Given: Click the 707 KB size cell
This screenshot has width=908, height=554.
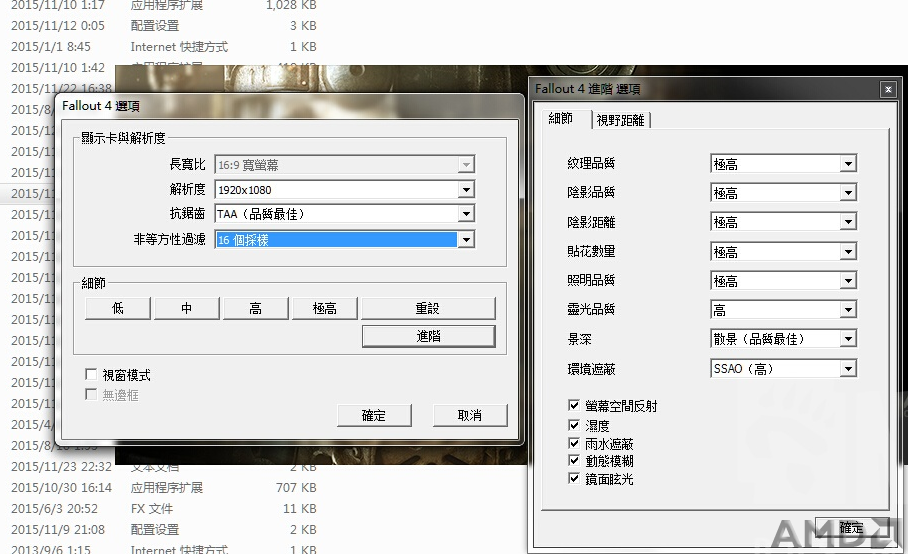Looking at the screenshot, I should 296,487.
